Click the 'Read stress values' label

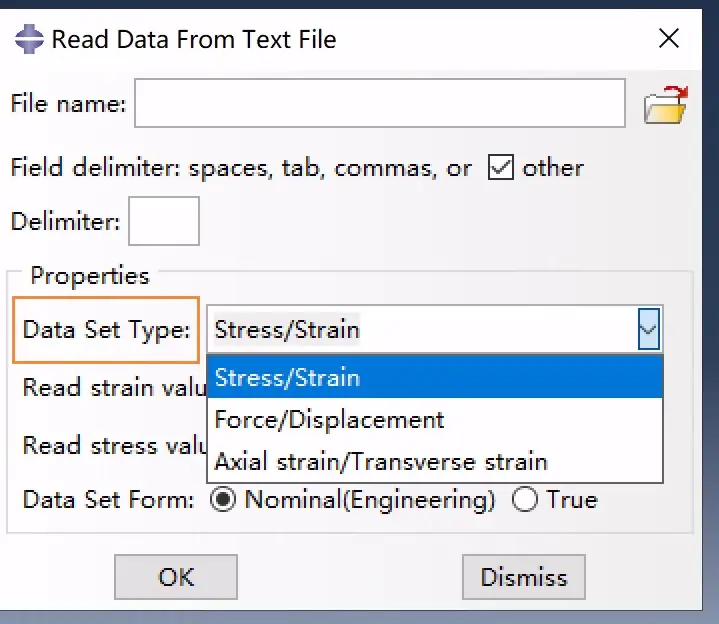[x=115, y=445]
